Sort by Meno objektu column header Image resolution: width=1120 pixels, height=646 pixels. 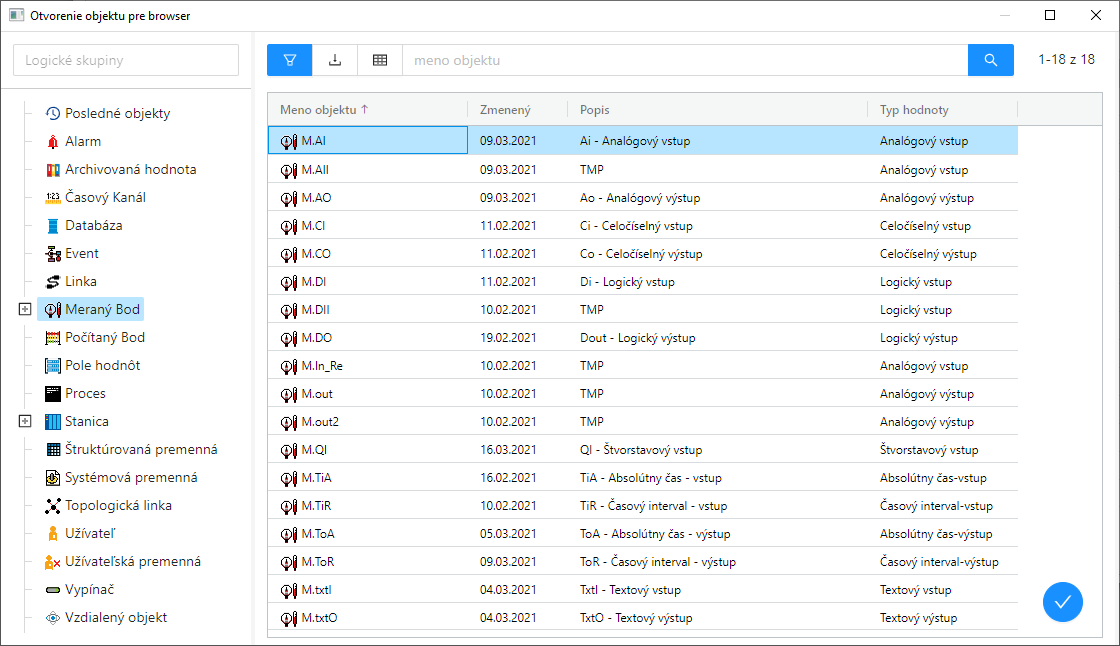(x=323, y=110)
